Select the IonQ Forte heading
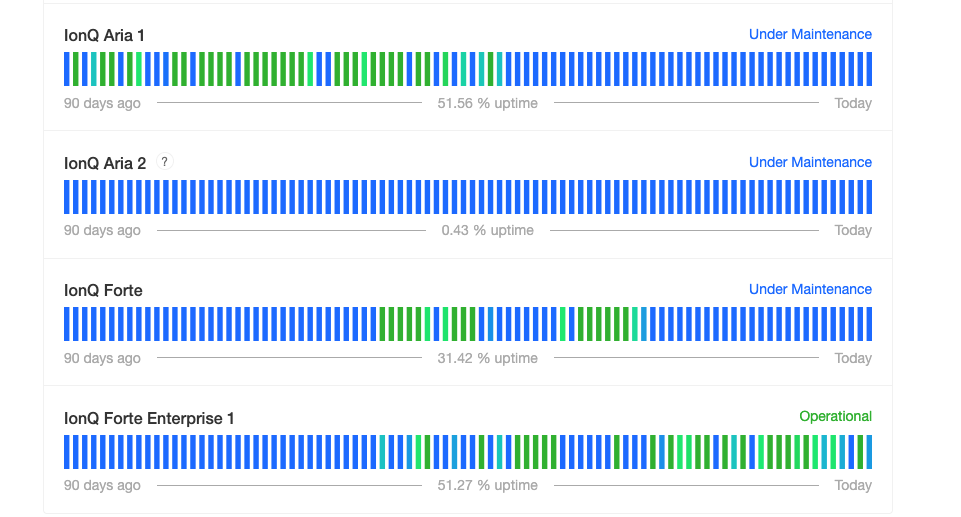The width and height of the screenshot is (961, 517). [x=103, y=290]
